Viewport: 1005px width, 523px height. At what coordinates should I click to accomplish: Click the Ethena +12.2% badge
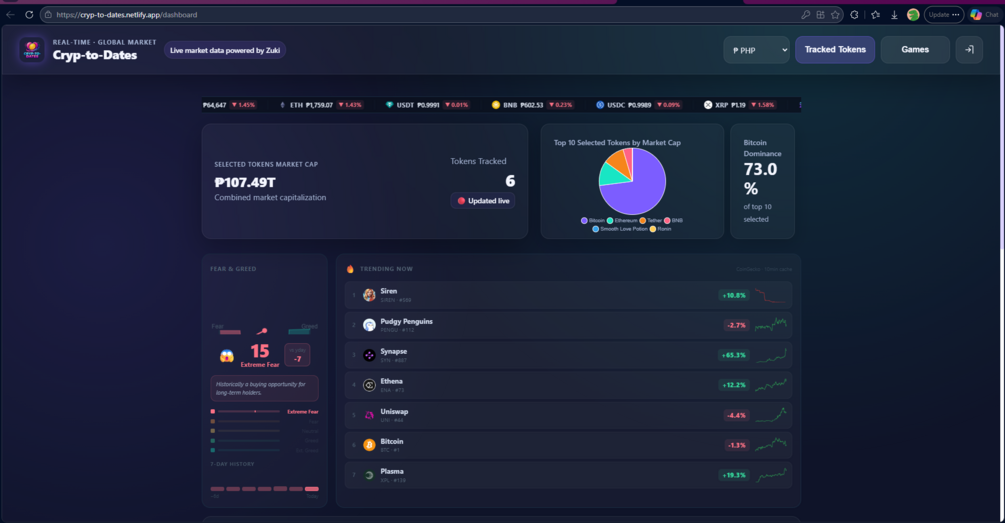734,385
